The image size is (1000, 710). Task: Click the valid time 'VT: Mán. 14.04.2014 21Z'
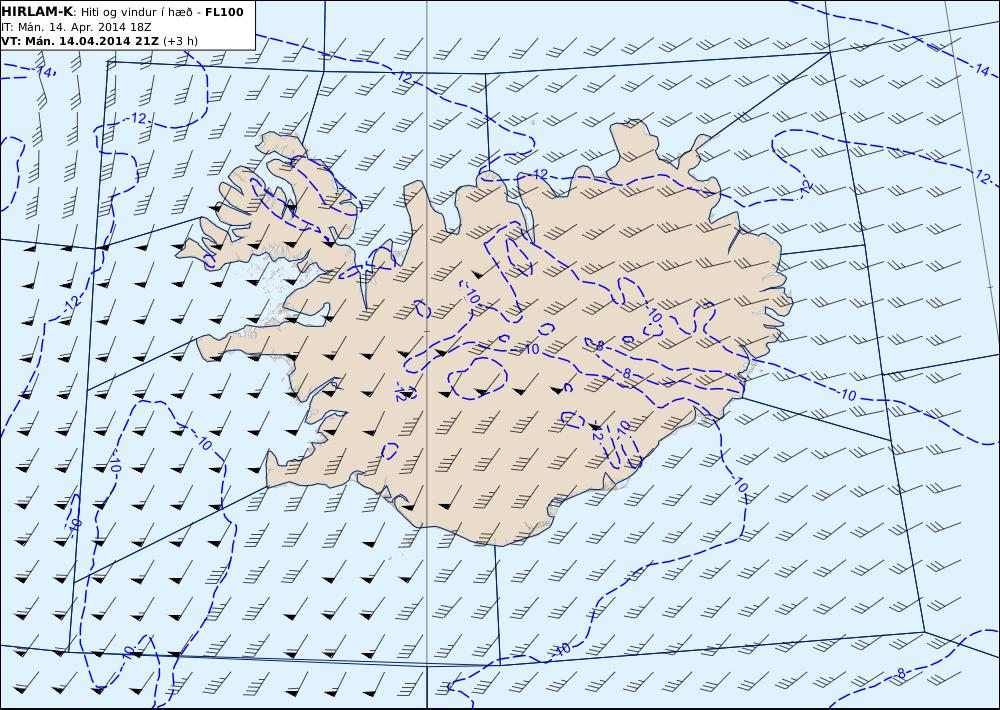coord(80,41)
